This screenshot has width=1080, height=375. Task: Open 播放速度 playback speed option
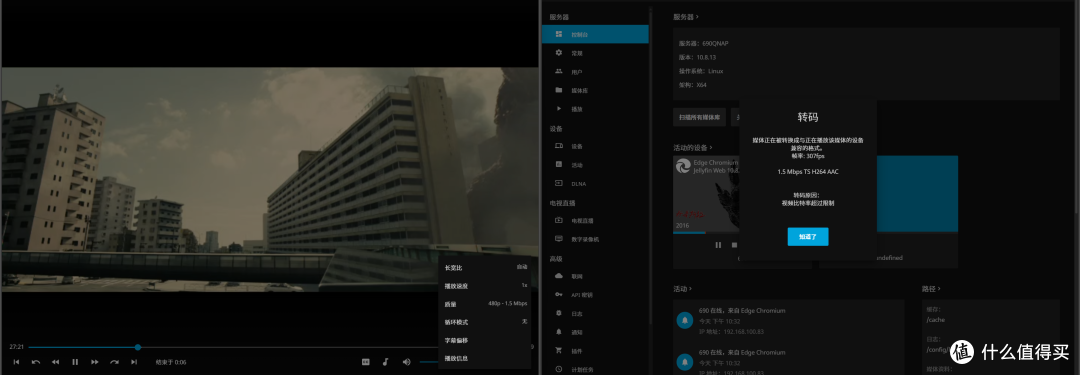click(485, 285)
